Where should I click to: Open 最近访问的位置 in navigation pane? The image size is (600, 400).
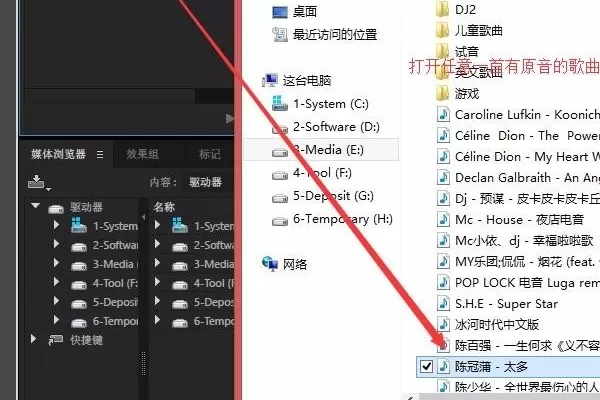(x=335, y=35)
